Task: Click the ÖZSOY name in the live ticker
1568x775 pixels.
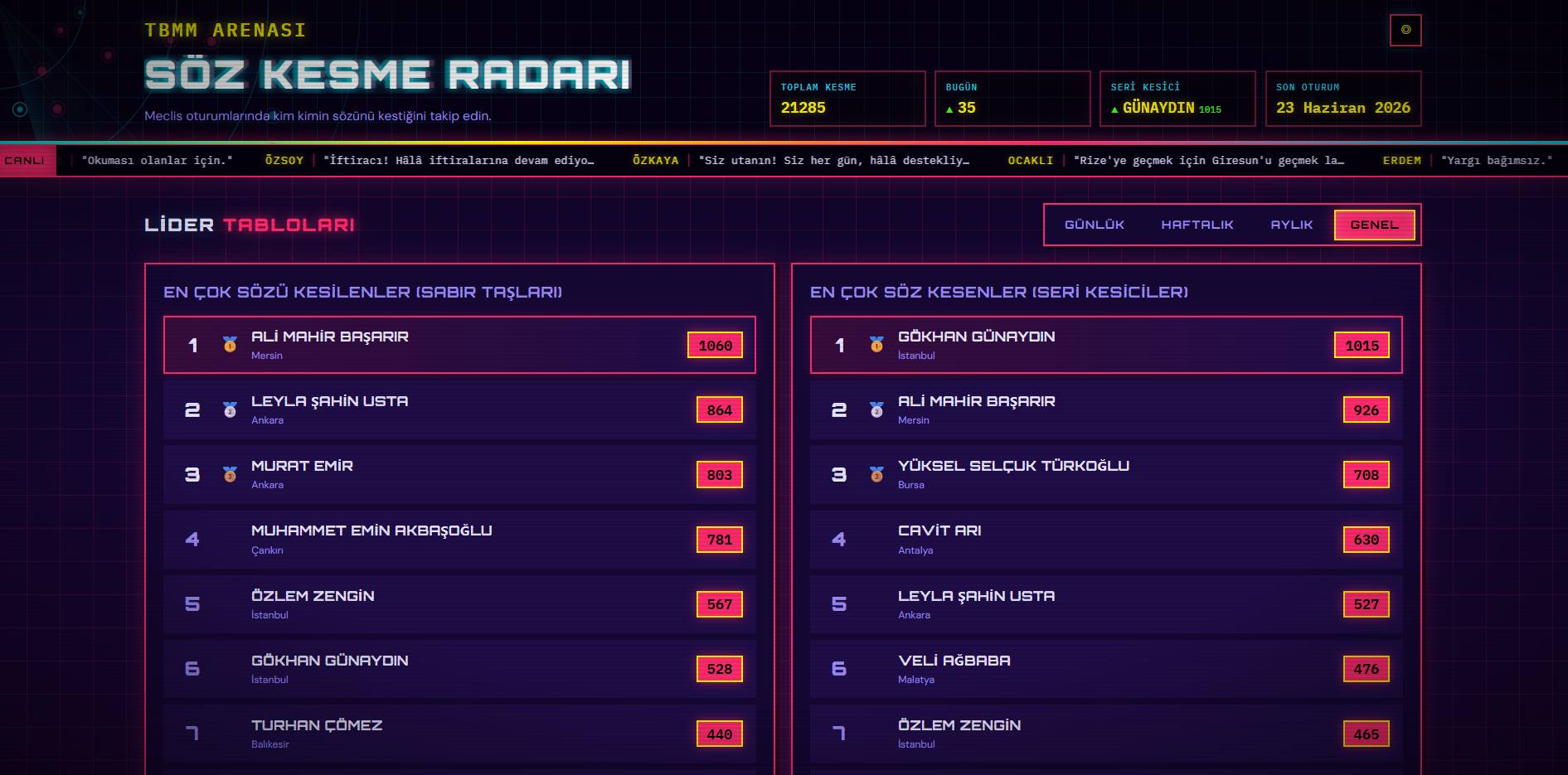Action: click(x=284, y=161)
